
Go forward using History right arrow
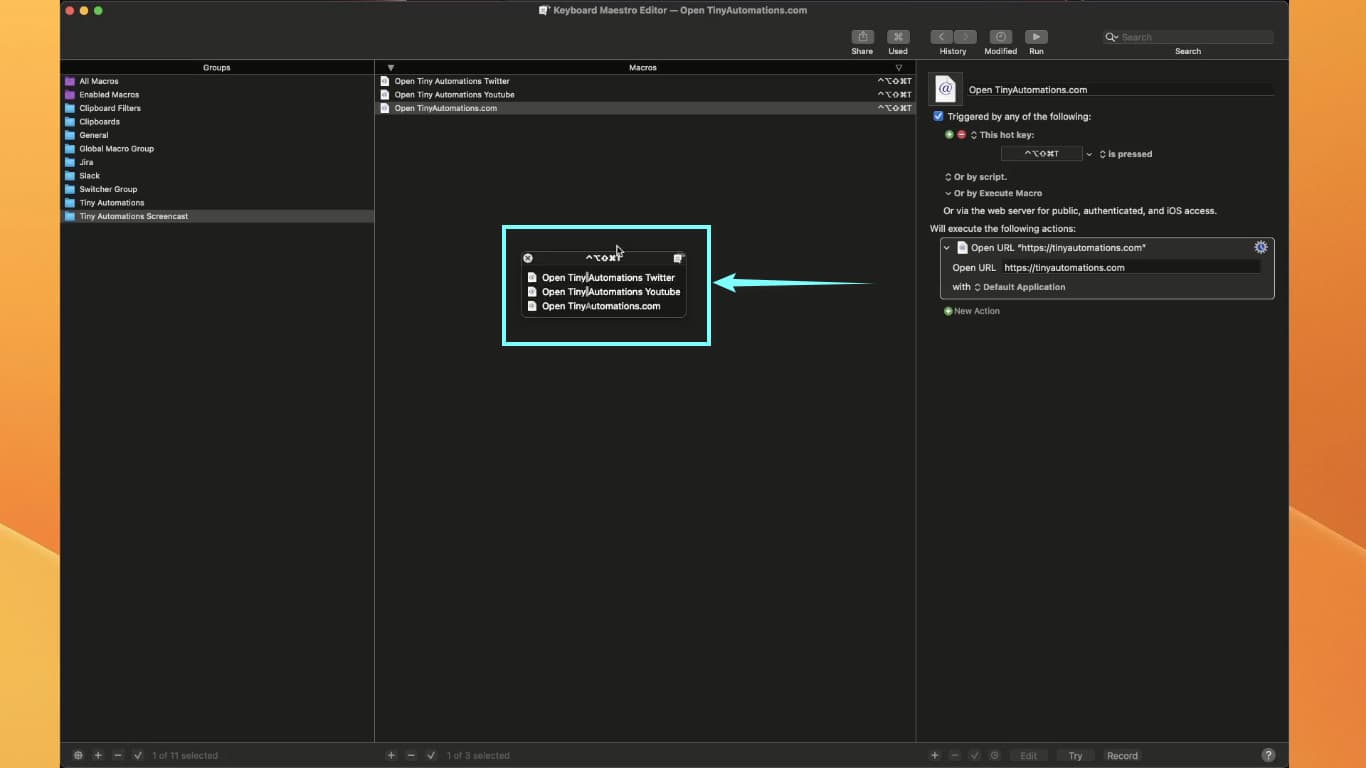pyautogui.click(x=965, y=37)
